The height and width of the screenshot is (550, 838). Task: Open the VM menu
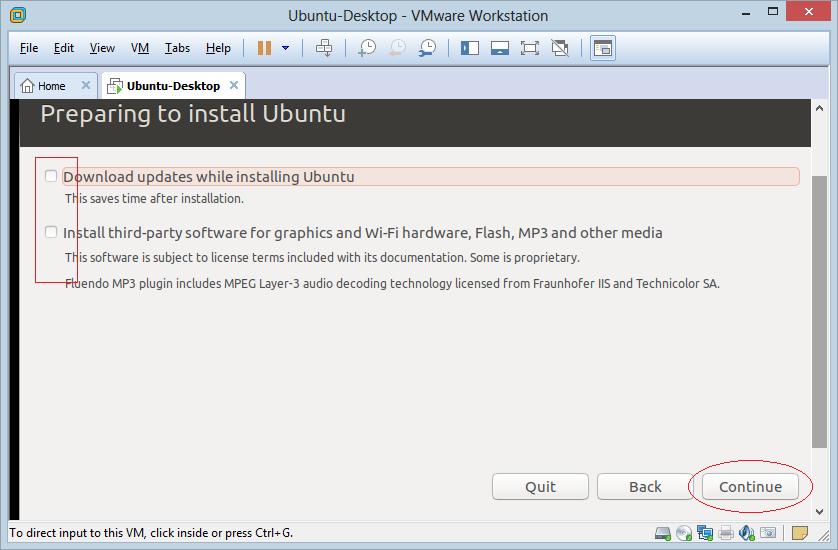pos(140,48)
